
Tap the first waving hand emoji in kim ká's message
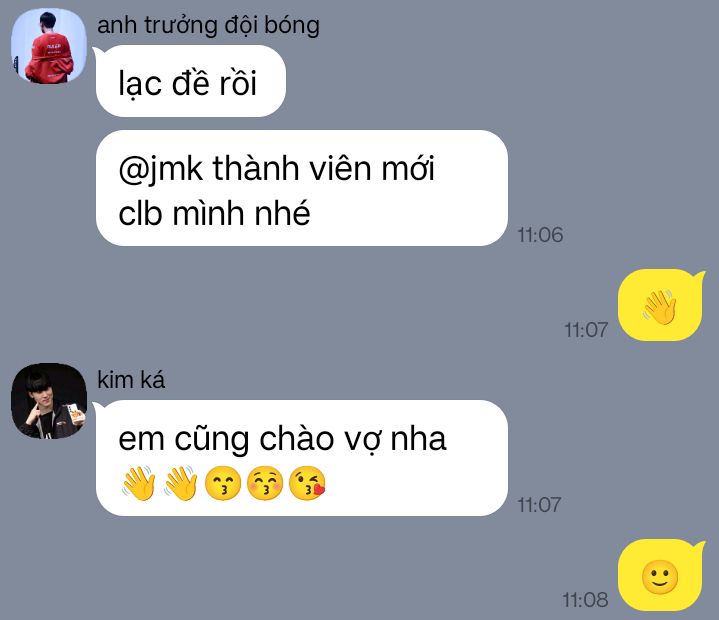[139, 483]
